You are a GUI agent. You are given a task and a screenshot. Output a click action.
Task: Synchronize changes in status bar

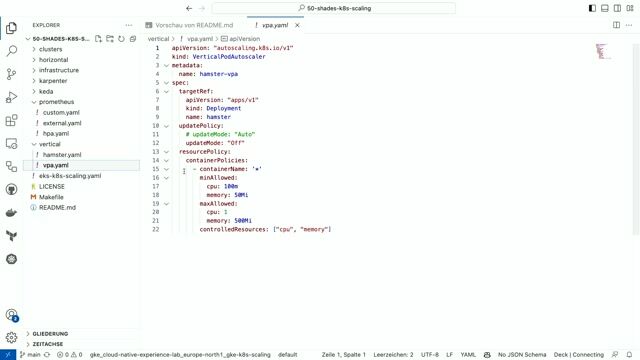(47, 355)
